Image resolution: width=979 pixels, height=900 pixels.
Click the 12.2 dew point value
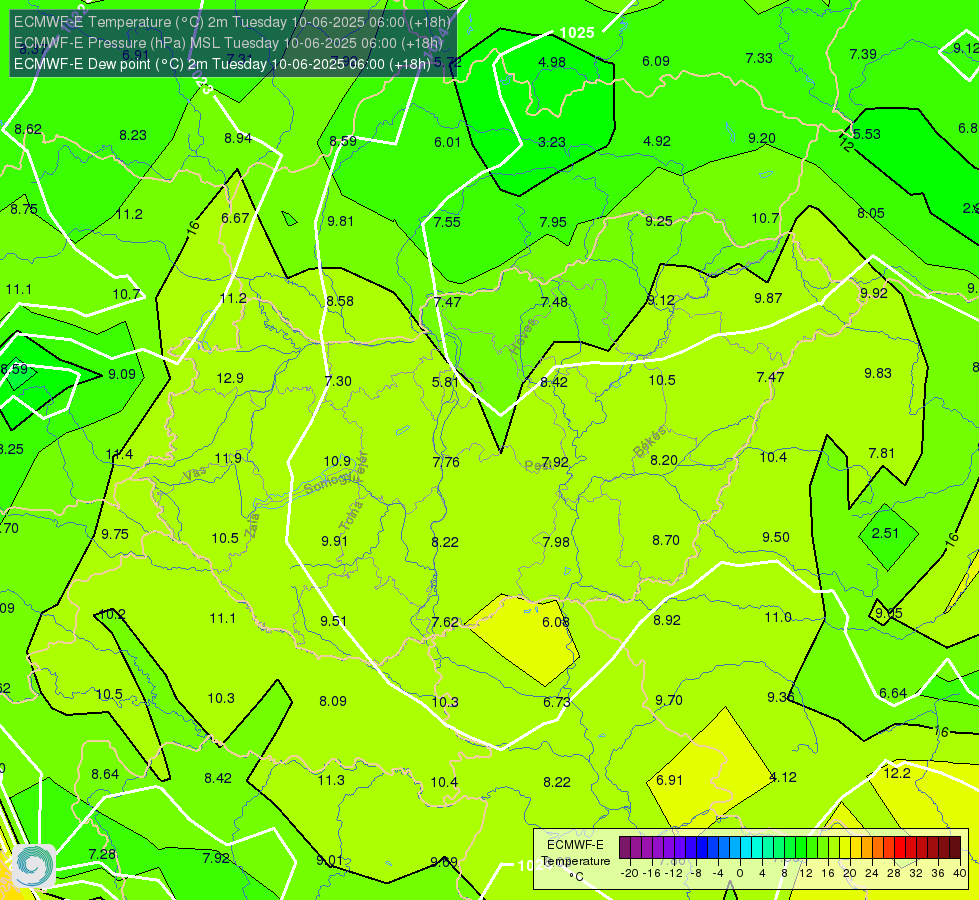pyautogui.click(x=897, y=773)
